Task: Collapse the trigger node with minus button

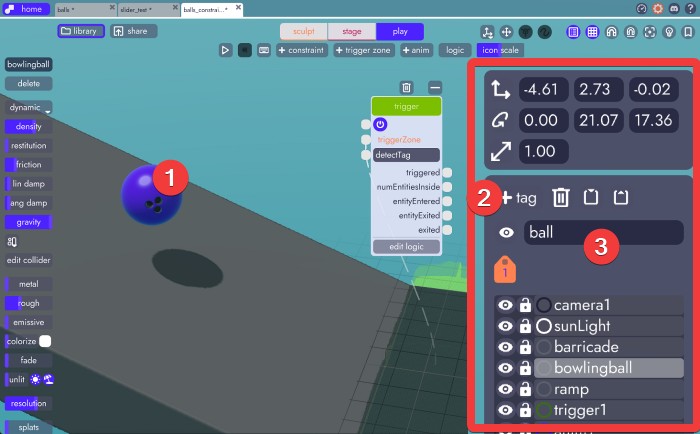Action: point(435,88)
